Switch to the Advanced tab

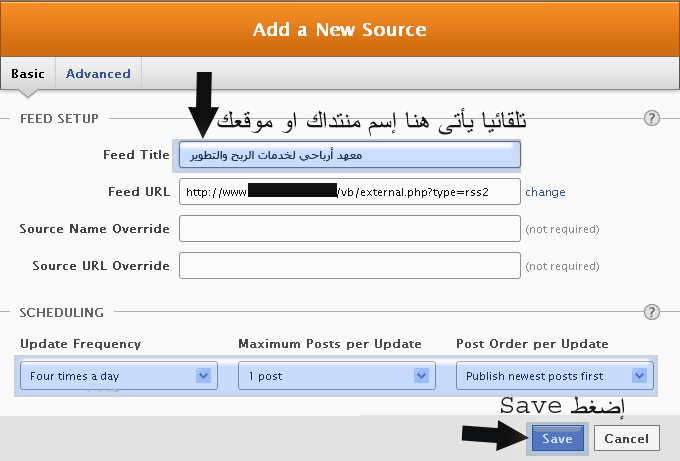[x=98, y=74]
